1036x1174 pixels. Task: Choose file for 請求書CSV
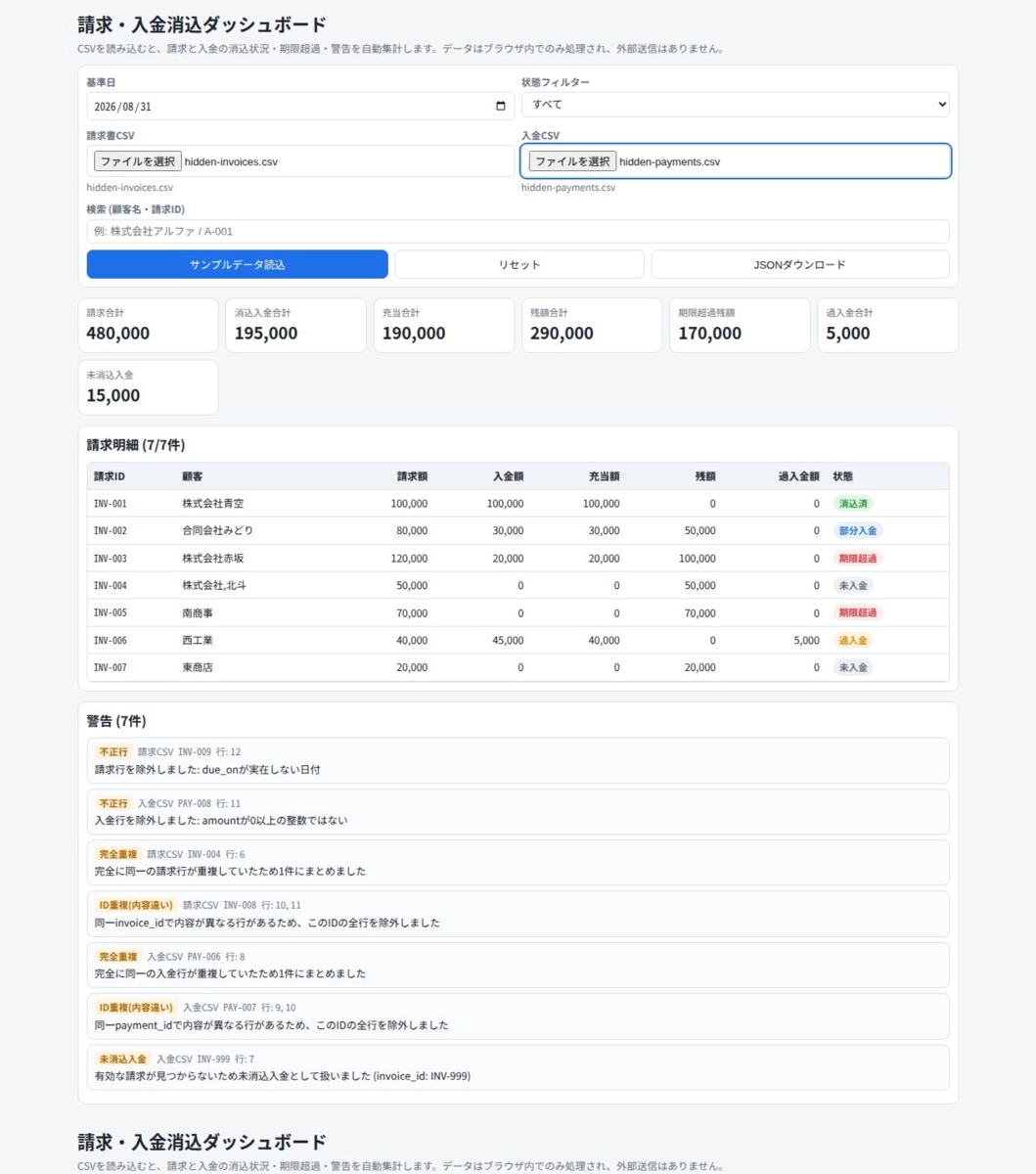point(138,161)
